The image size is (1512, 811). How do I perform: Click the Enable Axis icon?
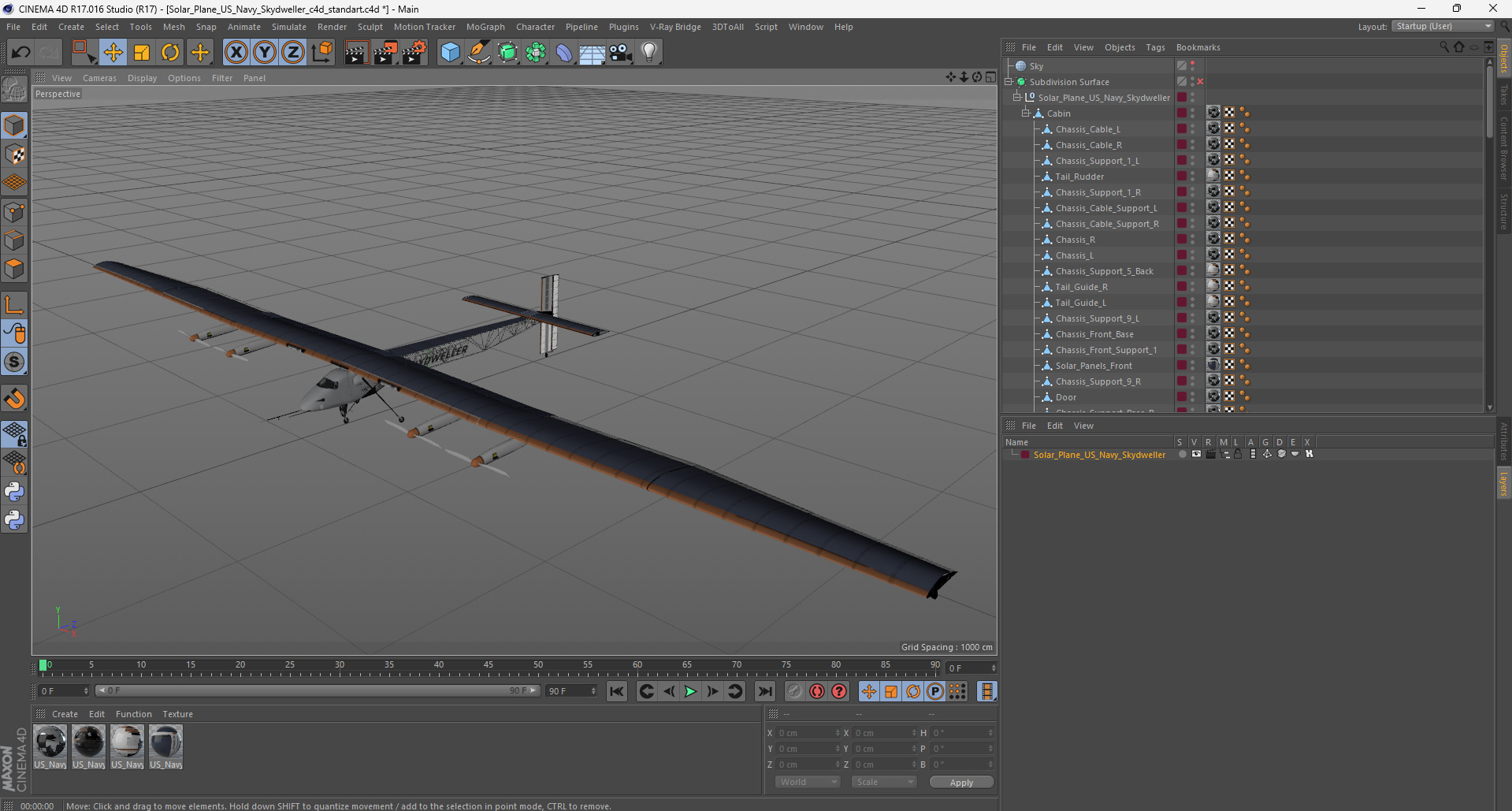tap(14, 305)
